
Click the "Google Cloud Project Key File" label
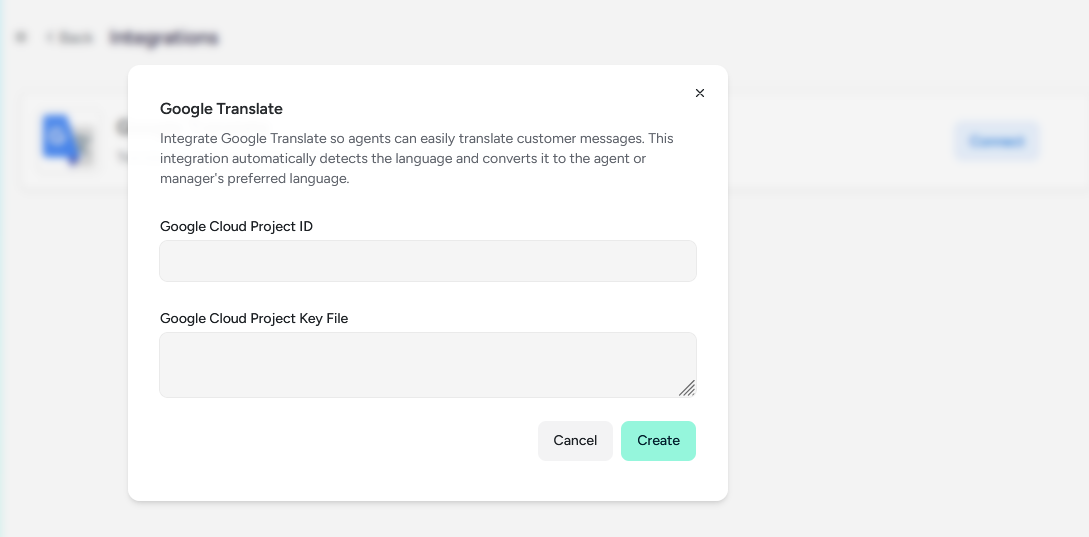[254, 318]
